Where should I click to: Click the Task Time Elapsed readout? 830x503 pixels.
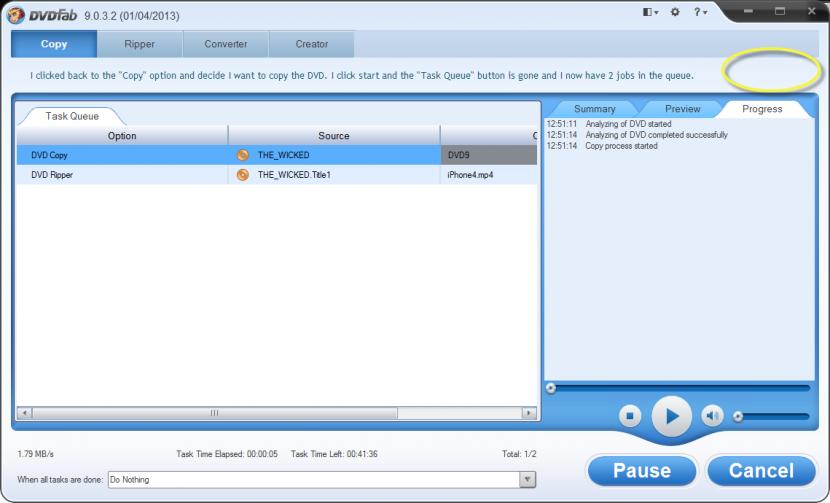point(227,454)
